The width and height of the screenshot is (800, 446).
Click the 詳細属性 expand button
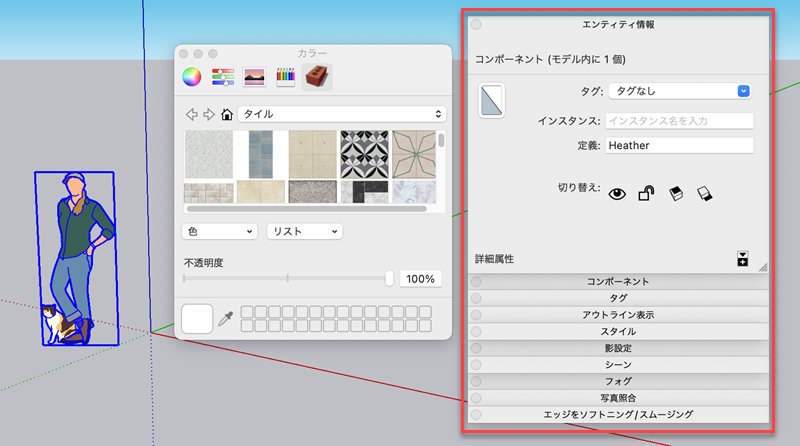click(x=742, y=259)
